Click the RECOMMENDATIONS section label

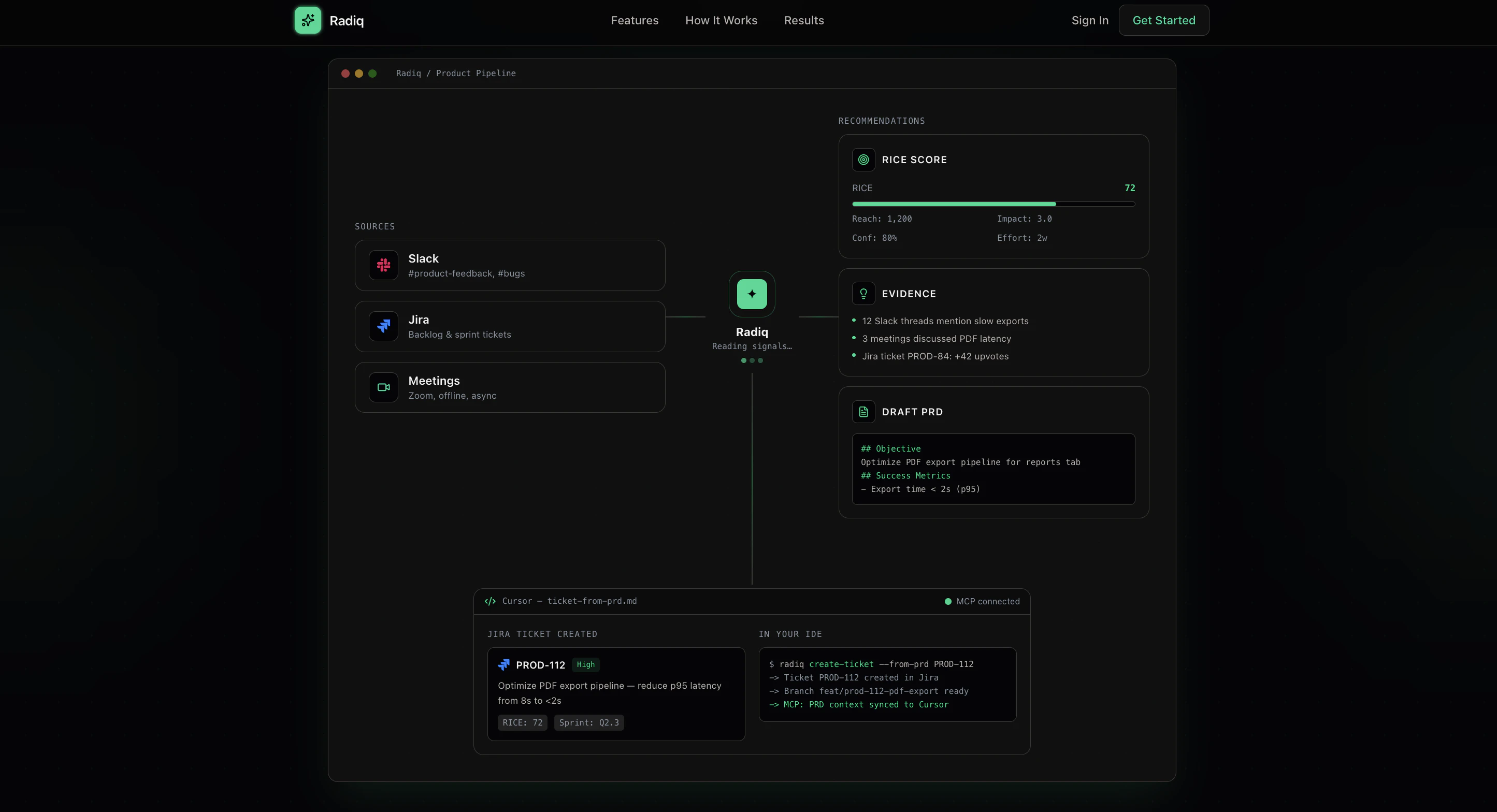tap(882, 121)
